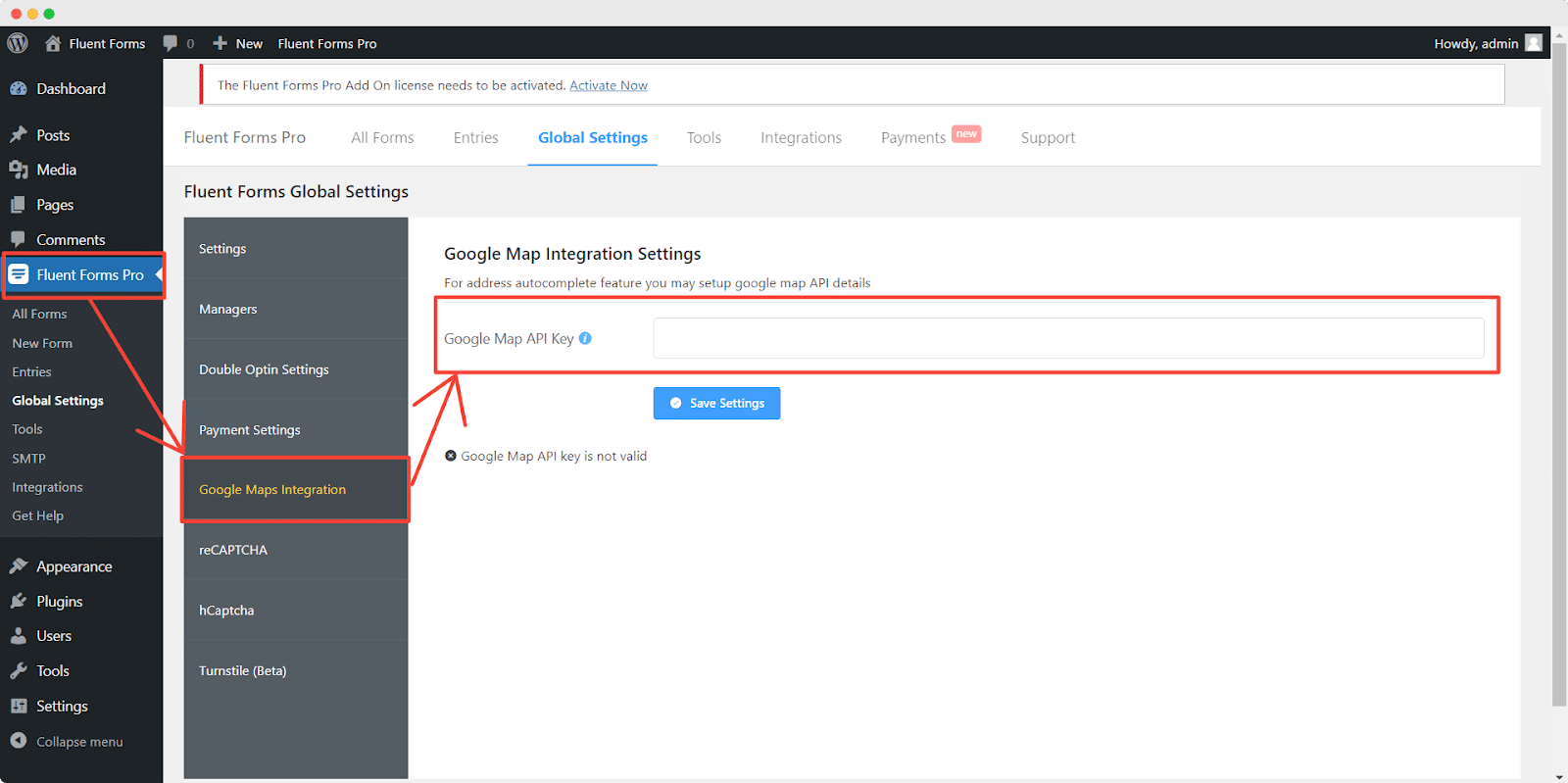Click the Activate Now link
Screen dimensions: 1568x783
(x=609, y=85)
